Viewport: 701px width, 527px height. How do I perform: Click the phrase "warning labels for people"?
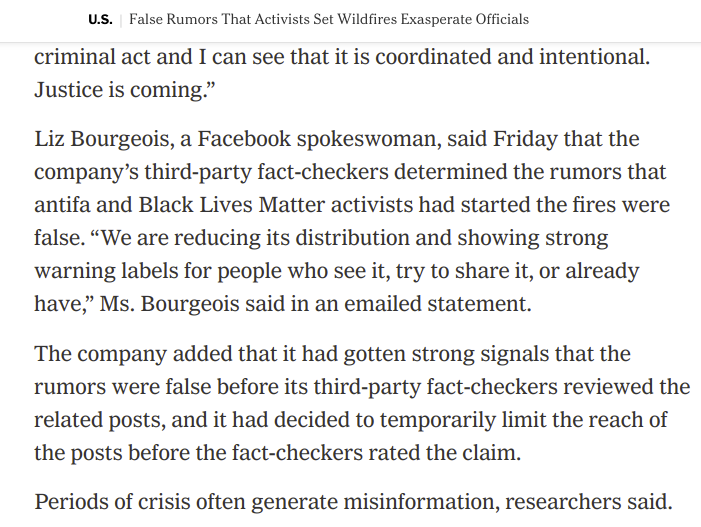[x=158, y=271]
